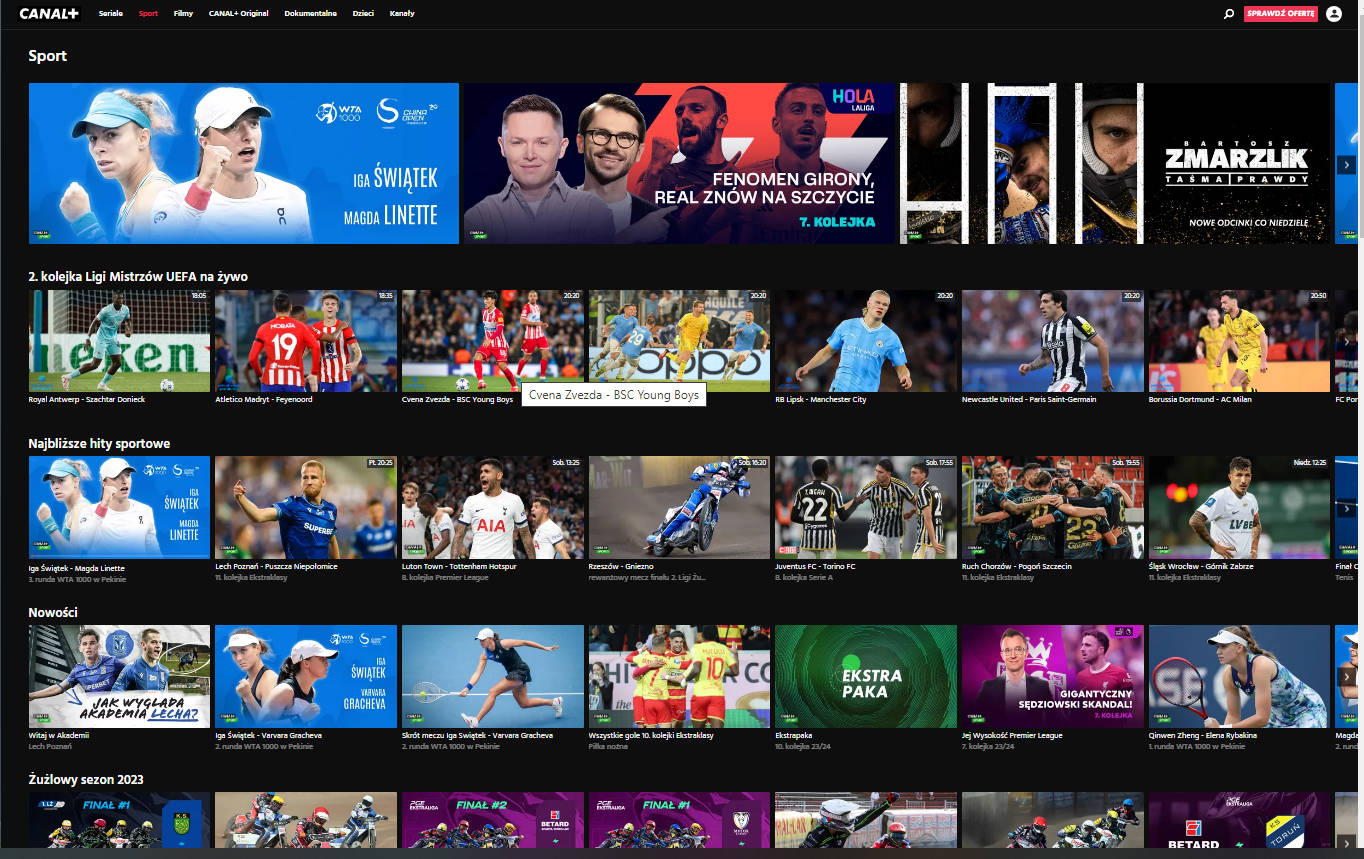This screenshot has width=1364, height=859.
Task: Click the Sport page title
Action: click(x=48, y=56)
